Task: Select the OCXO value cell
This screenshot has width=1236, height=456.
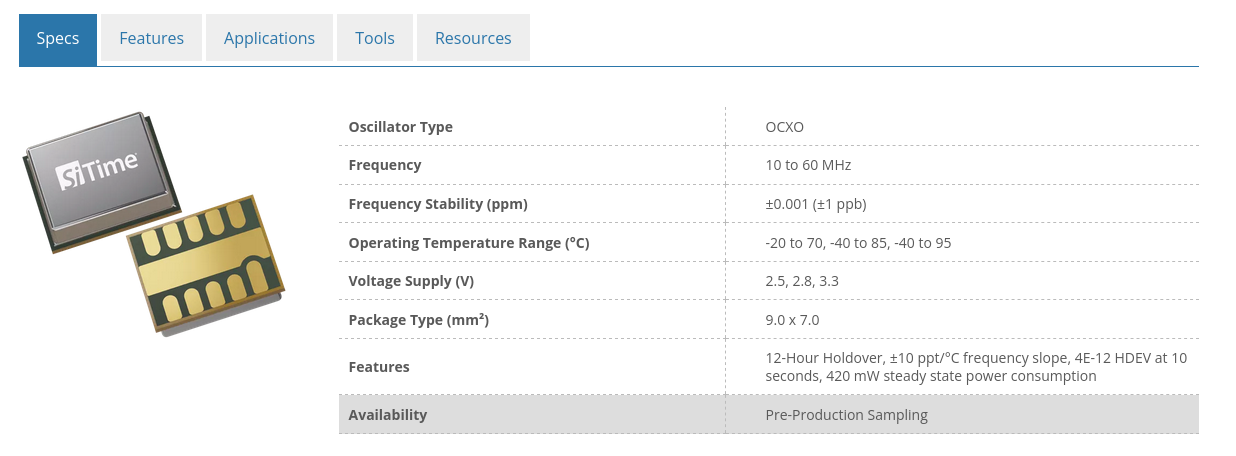Action: (x=784, y=127)
